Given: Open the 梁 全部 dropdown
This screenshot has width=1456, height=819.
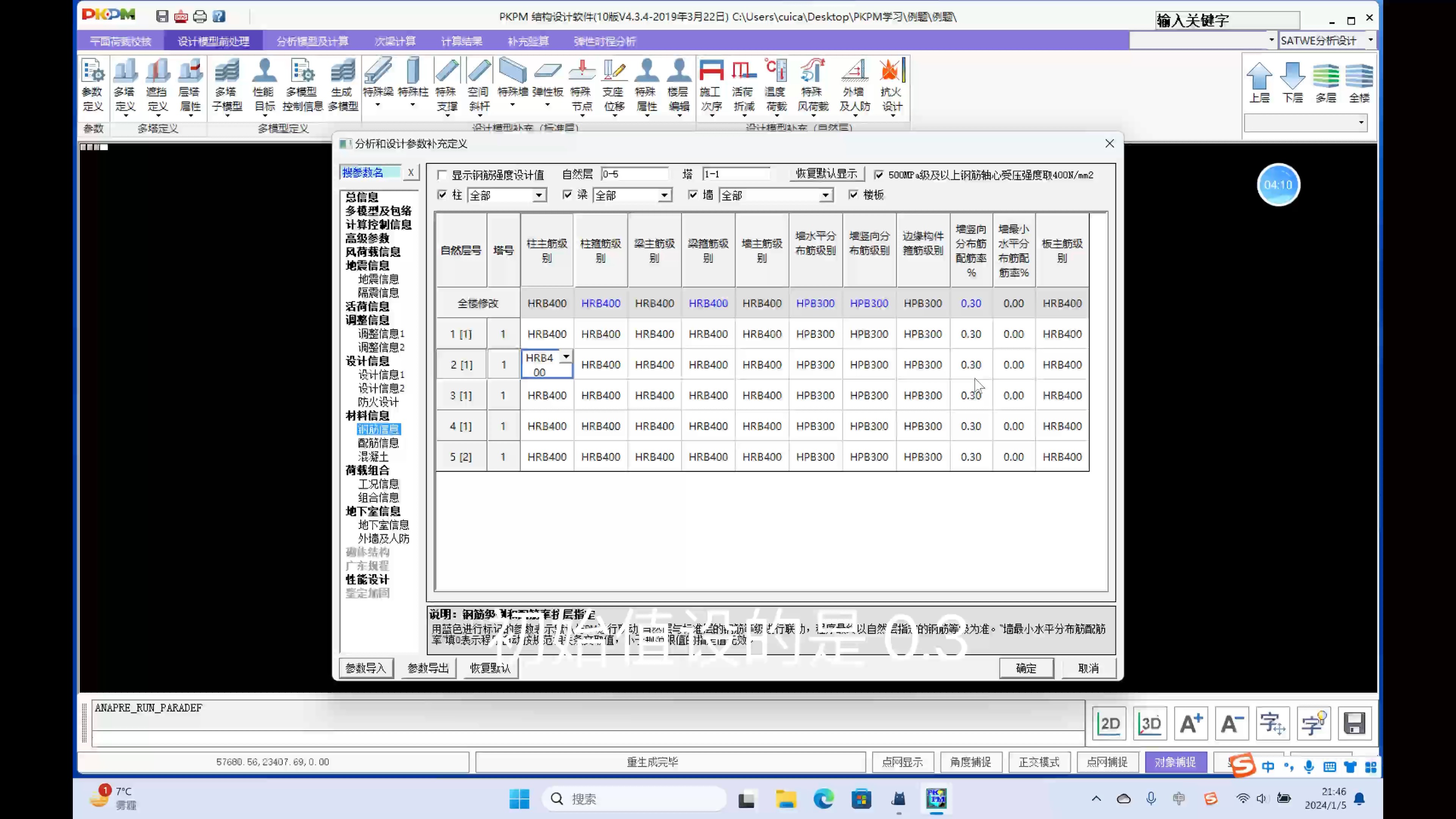Looking at the screenshot, I should click(665, 196).
